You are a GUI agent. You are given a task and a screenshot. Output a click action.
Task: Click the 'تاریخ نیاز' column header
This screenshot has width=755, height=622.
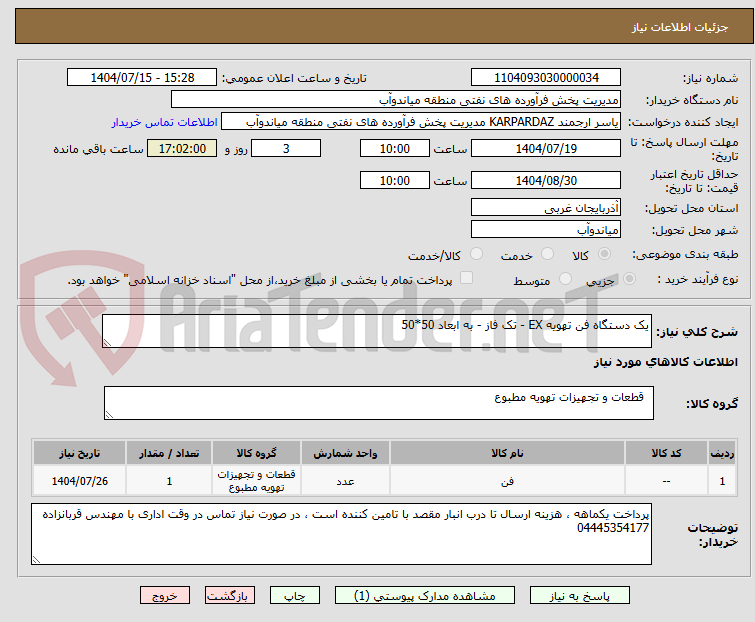pyautogui.click(x=79, y=453)
